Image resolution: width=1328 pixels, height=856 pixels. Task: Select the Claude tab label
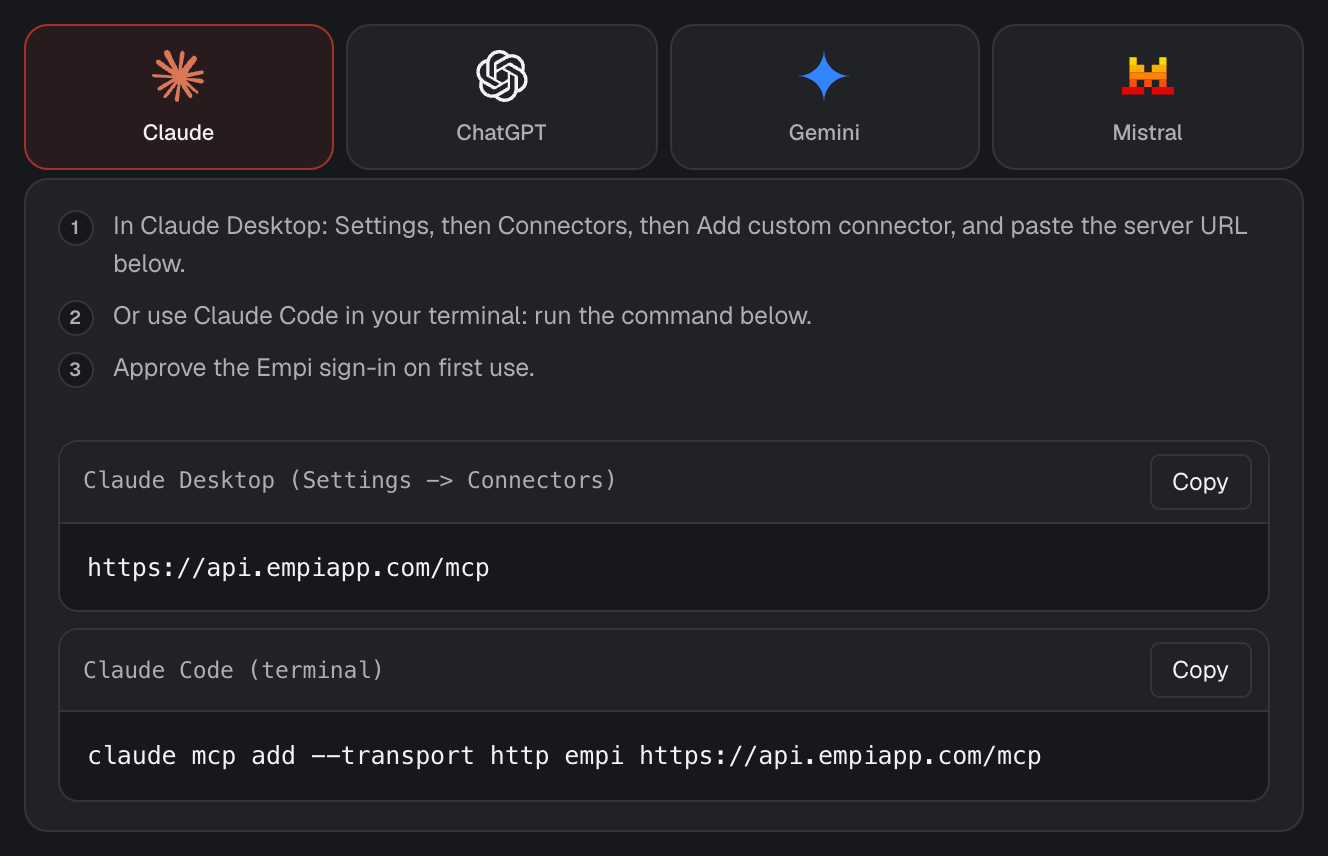(x=178, y=133)
